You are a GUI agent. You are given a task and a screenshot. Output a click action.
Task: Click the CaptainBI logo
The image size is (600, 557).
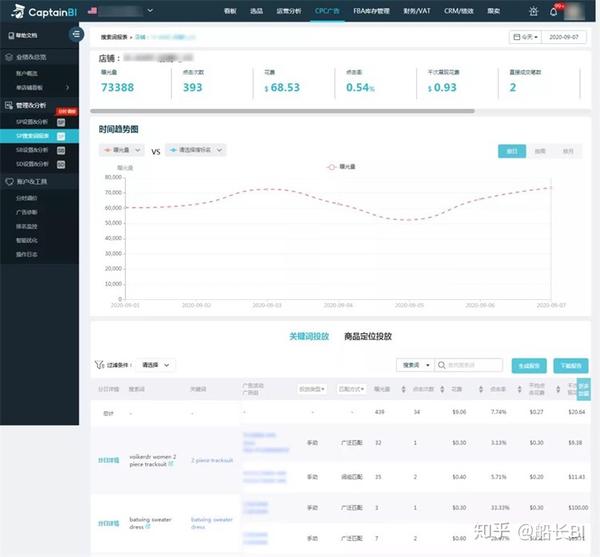point(43,11)
